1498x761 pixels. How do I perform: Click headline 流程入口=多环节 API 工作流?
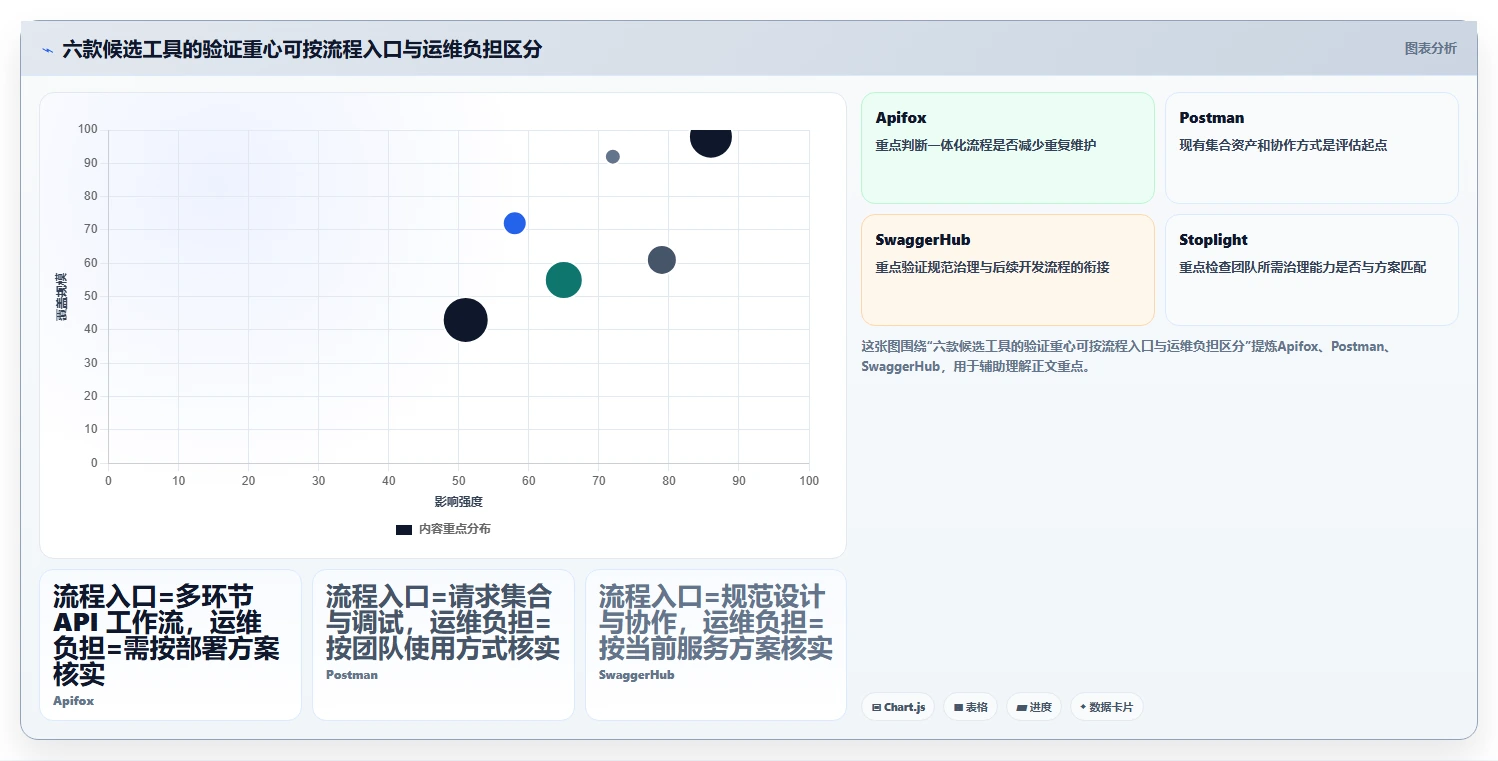pos(167,636)
